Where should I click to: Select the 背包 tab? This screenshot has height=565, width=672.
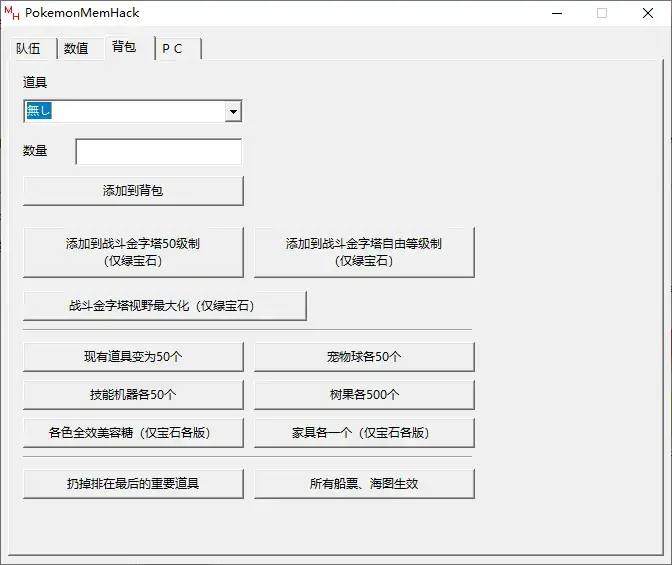tap(129, 47)
